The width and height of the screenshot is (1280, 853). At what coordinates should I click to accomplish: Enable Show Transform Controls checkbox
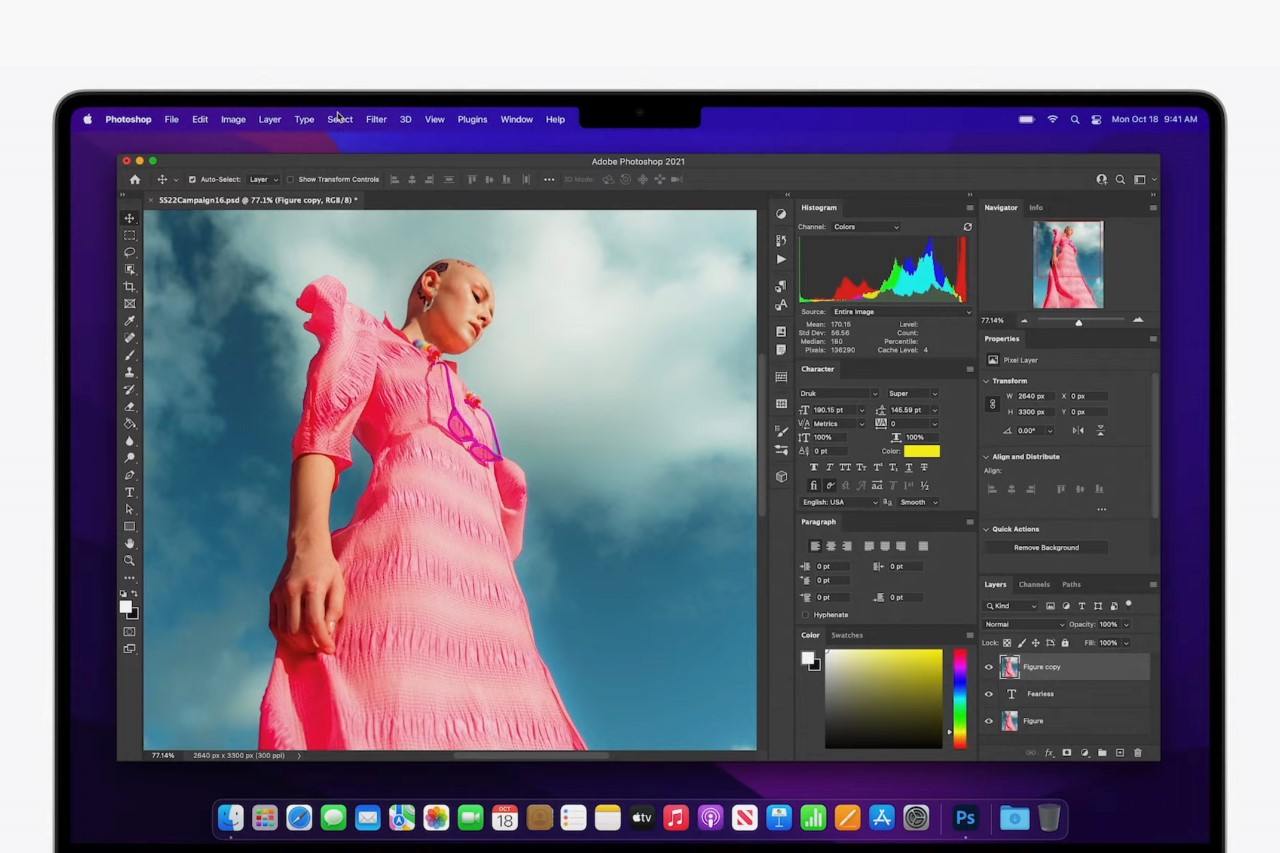pyautogui.click(x=290, y=180)
